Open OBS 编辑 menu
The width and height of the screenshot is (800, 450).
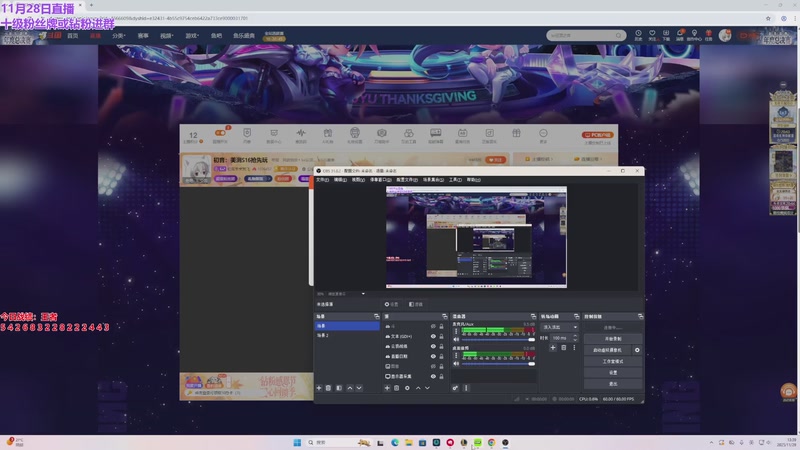340,180
